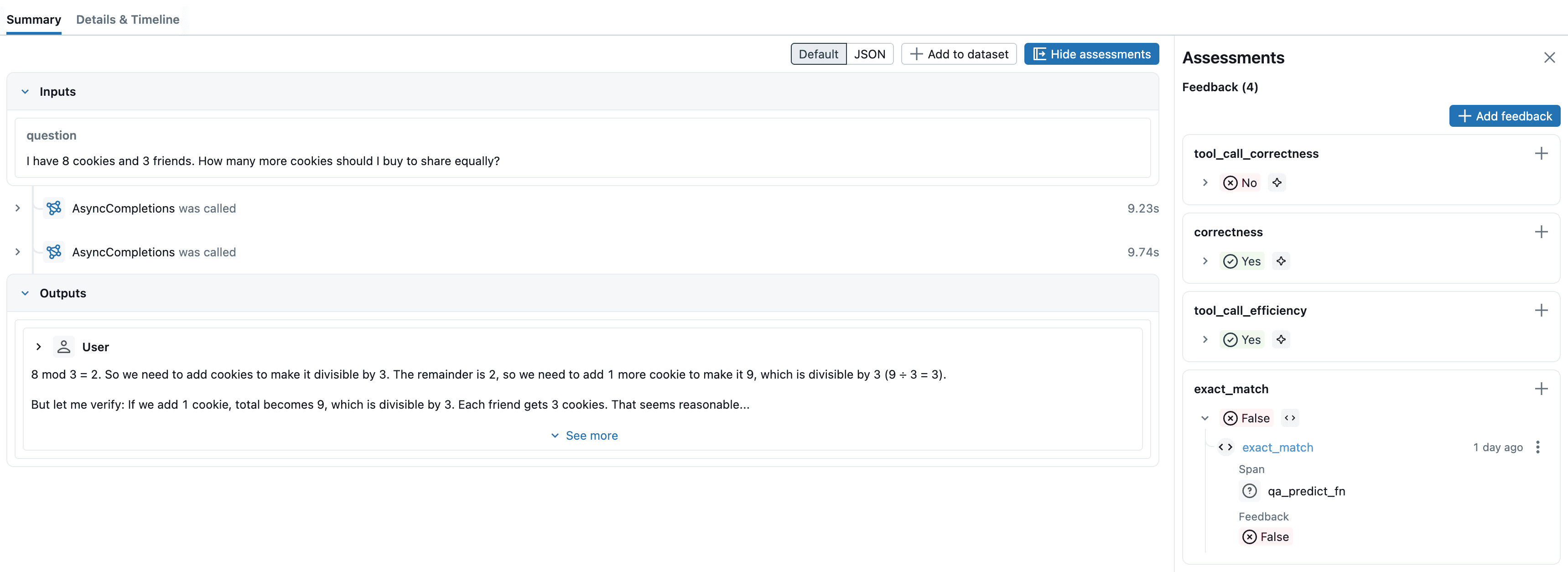
Task: Click the sparkle icon beside tool_call_correctness result
Action: coord(1277,182)
